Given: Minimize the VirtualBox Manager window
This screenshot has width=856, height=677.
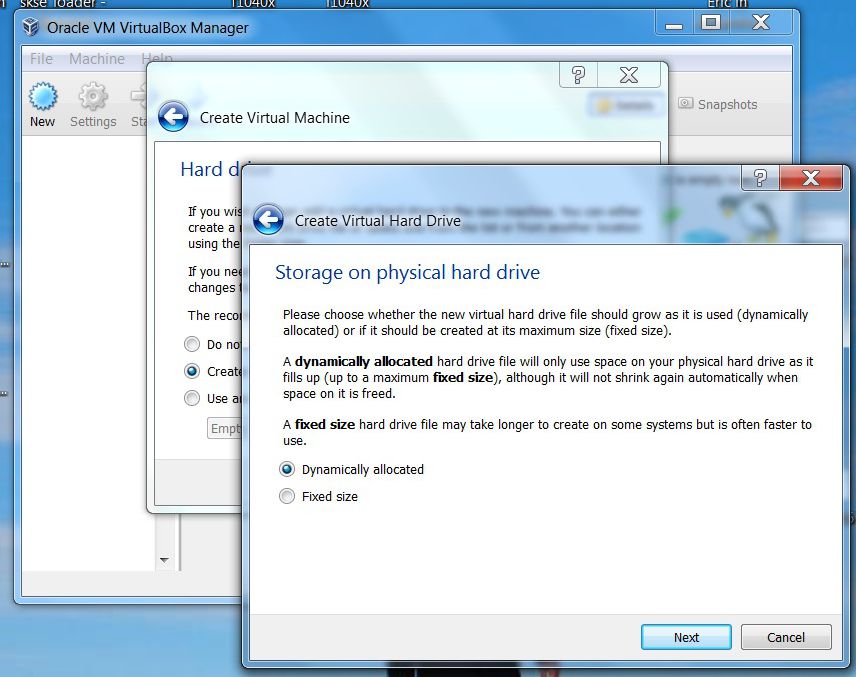Looking at the screenshot, I should click(674, 23).
